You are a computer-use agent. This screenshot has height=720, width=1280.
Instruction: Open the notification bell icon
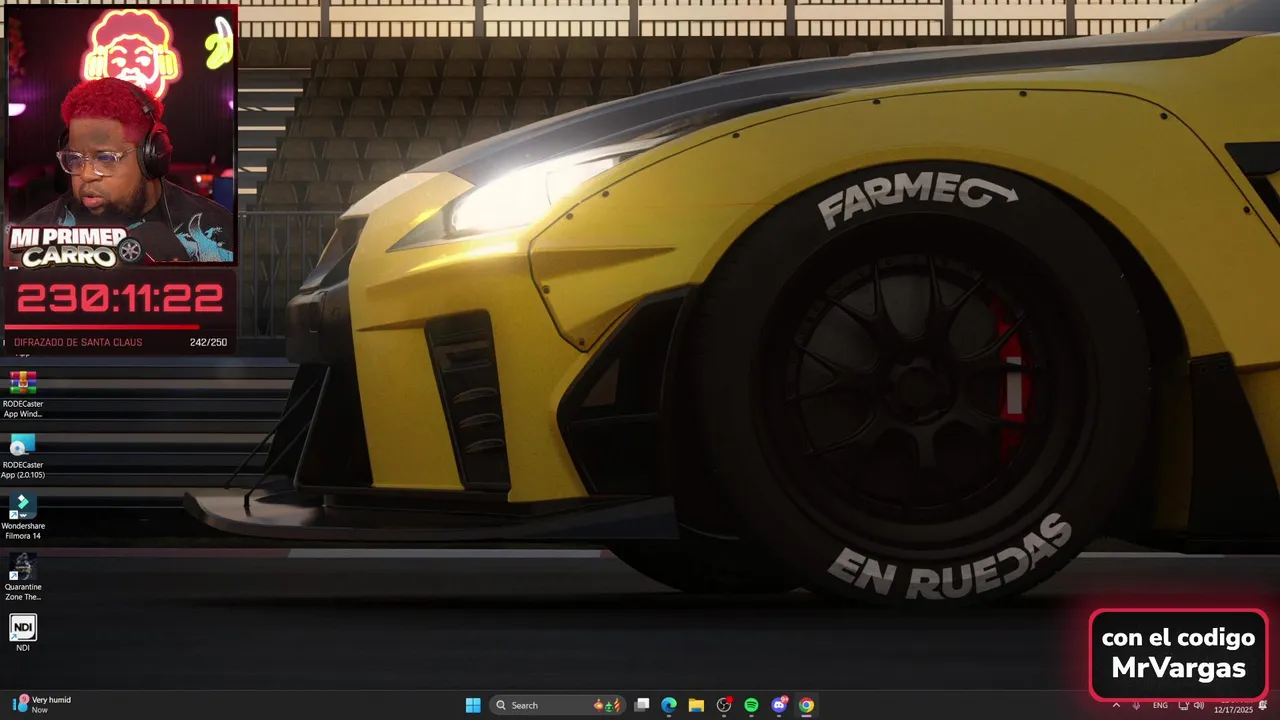click(1263, 705)
